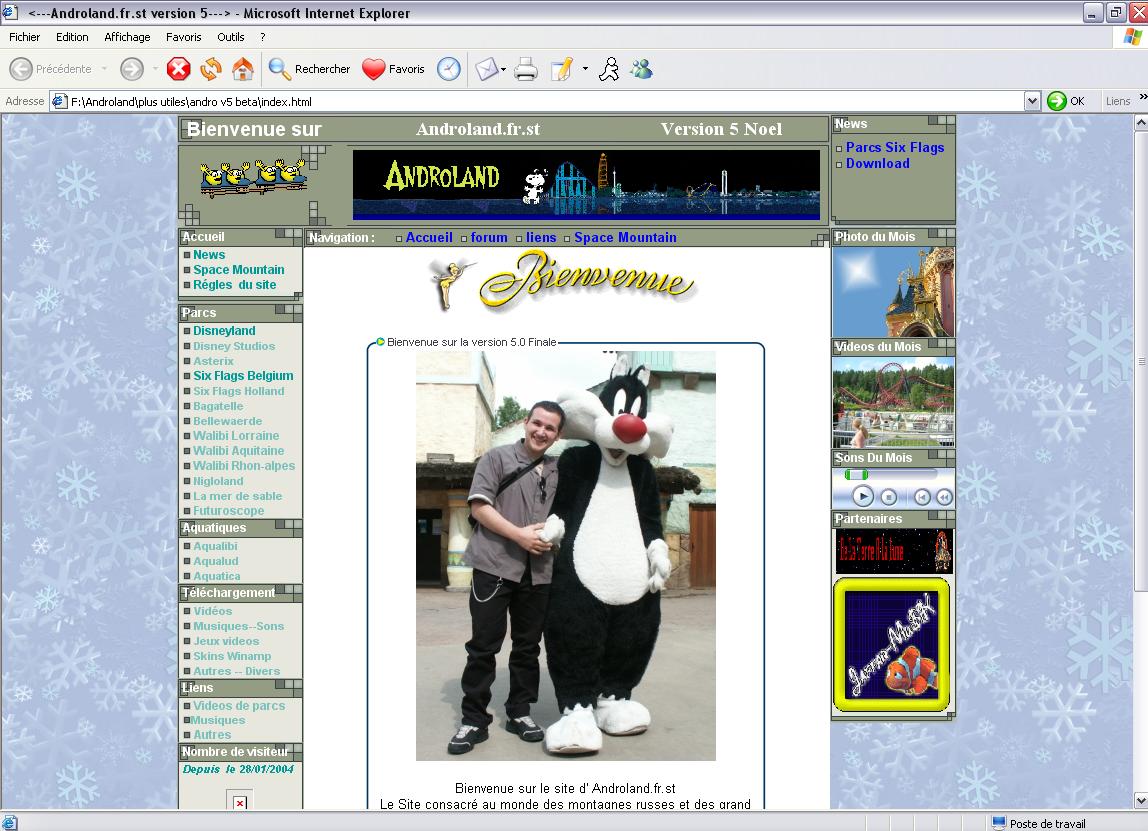Open Videos du Mois roller coaster thumbnail
1148x831 pixels.
tap(893, 402)
